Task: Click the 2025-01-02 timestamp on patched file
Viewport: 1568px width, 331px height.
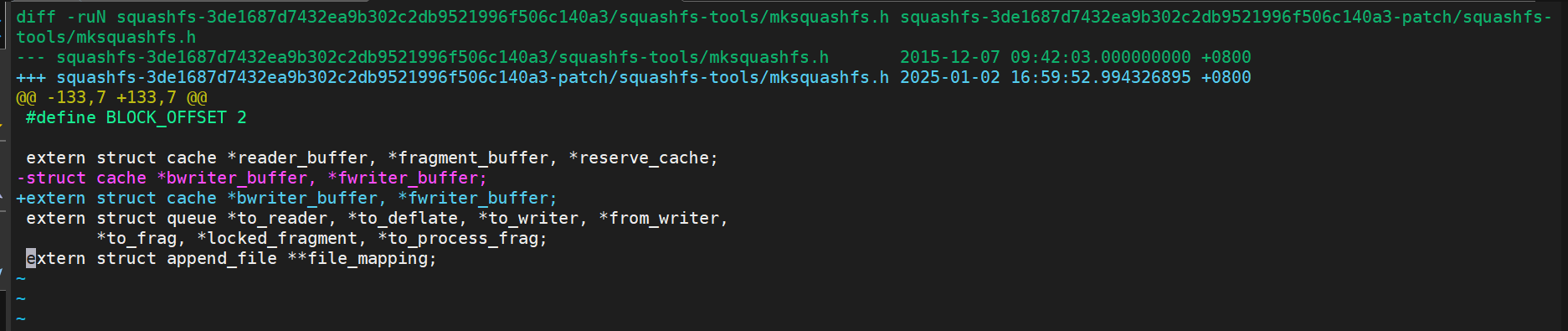Action: (x=1076, y=77)
